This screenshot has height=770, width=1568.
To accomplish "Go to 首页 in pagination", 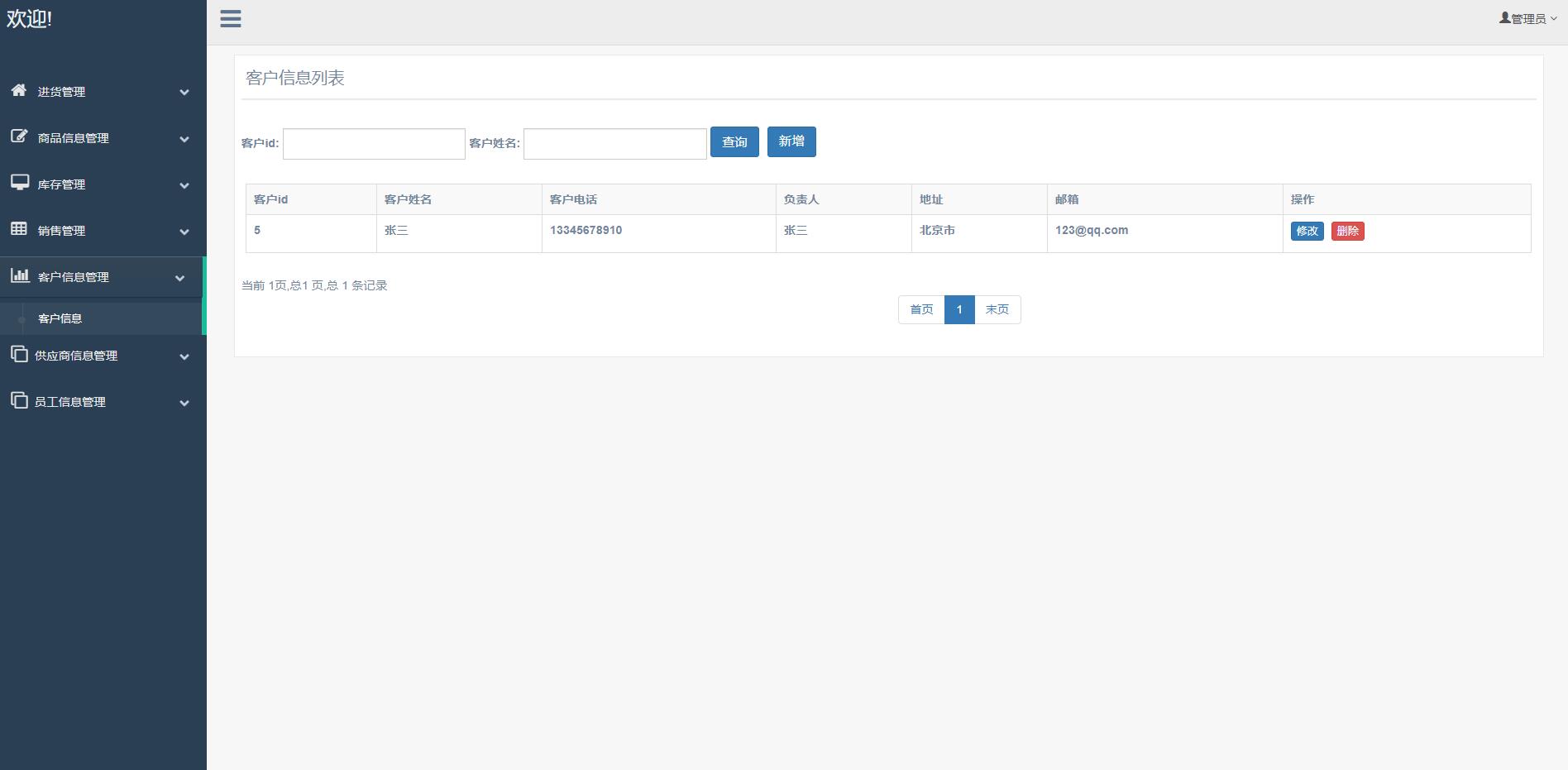I will (x=921, y=309).
